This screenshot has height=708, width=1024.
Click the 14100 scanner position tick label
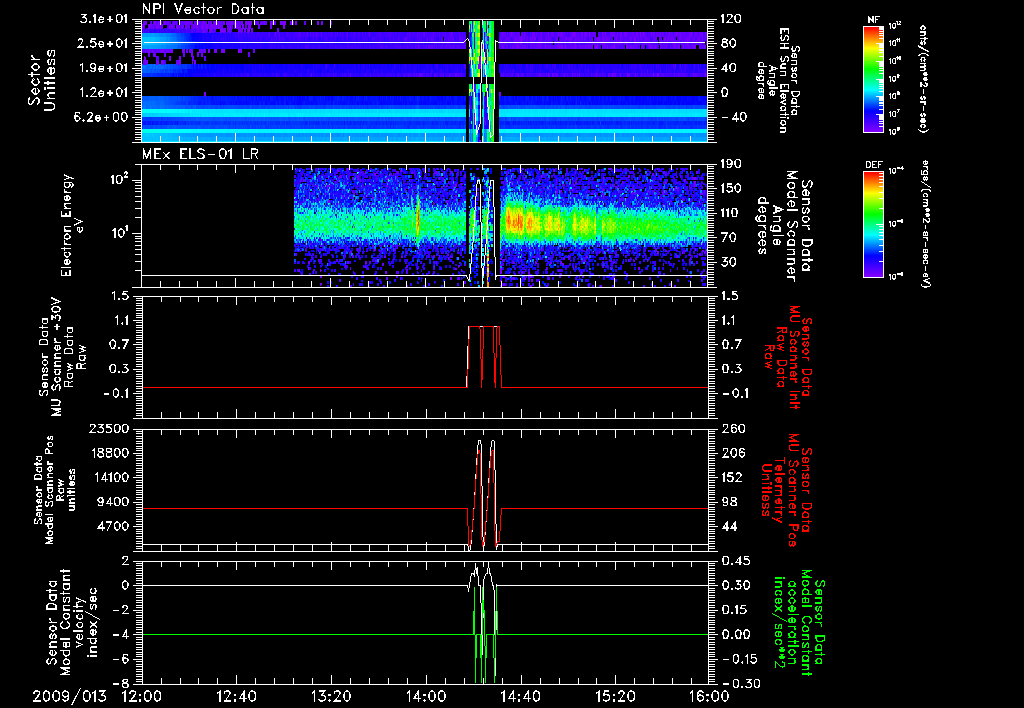coord(110,477)
